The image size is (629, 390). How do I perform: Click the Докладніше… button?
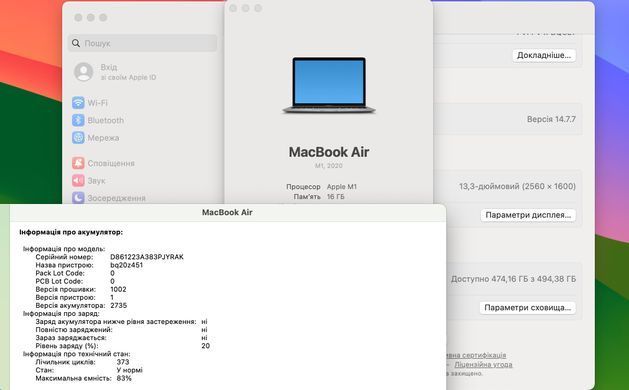(544, 55)
